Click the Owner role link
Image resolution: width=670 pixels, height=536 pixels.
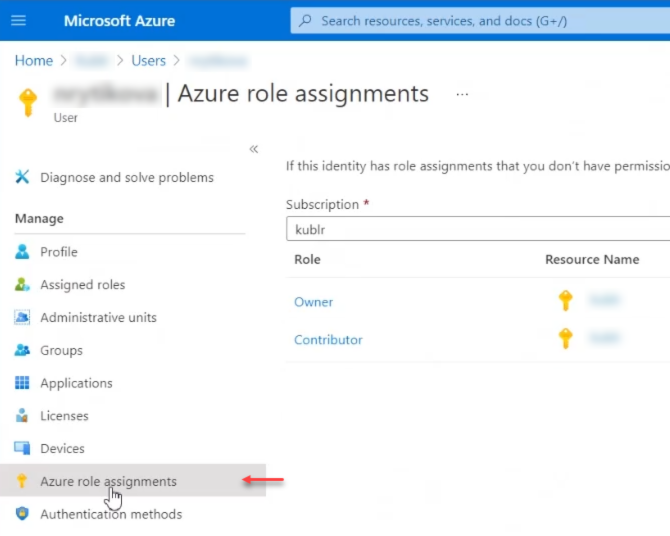(x=313, y=302)
